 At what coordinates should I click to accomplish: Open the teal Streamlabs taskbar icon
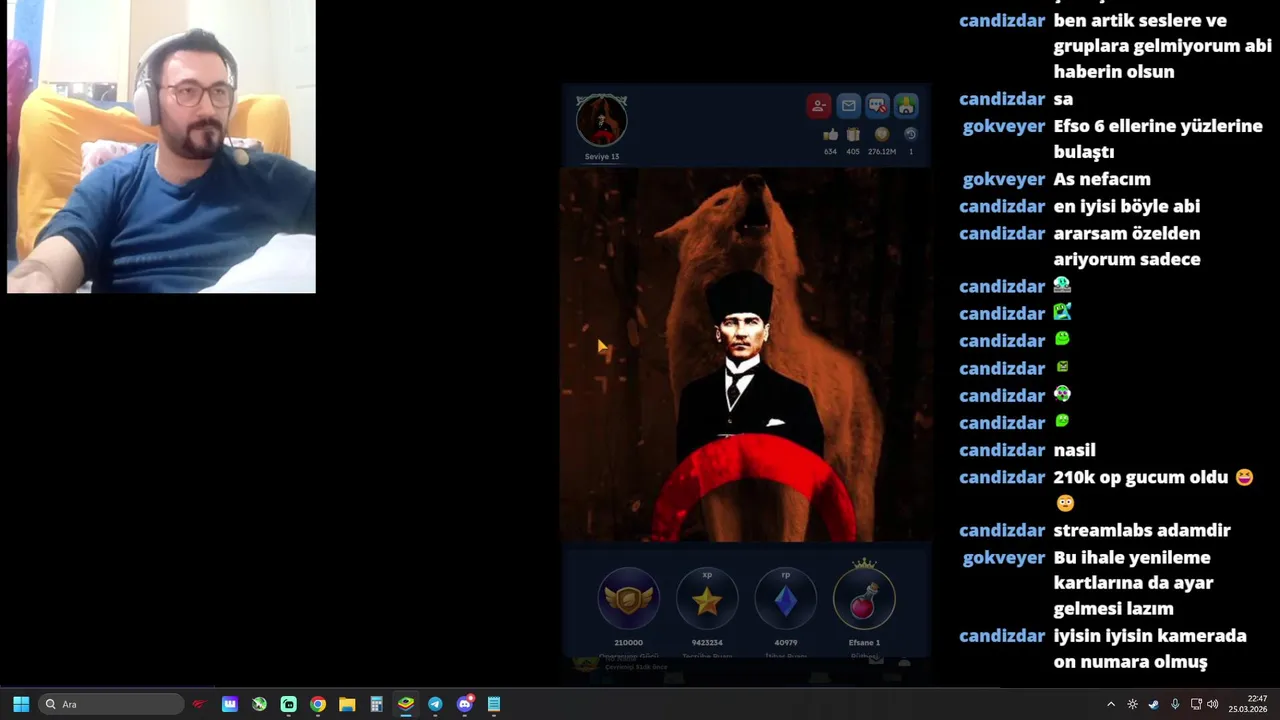point(288,704)
